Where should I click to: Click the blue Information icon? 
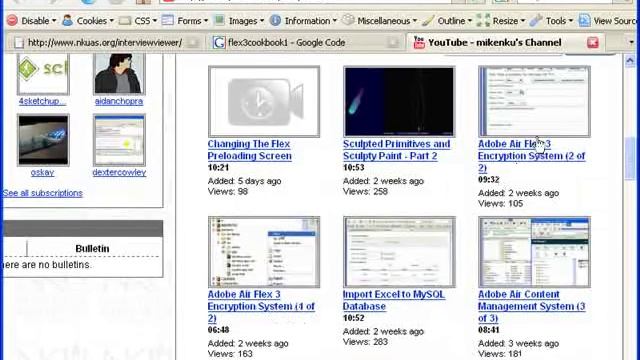click(276, 20)
